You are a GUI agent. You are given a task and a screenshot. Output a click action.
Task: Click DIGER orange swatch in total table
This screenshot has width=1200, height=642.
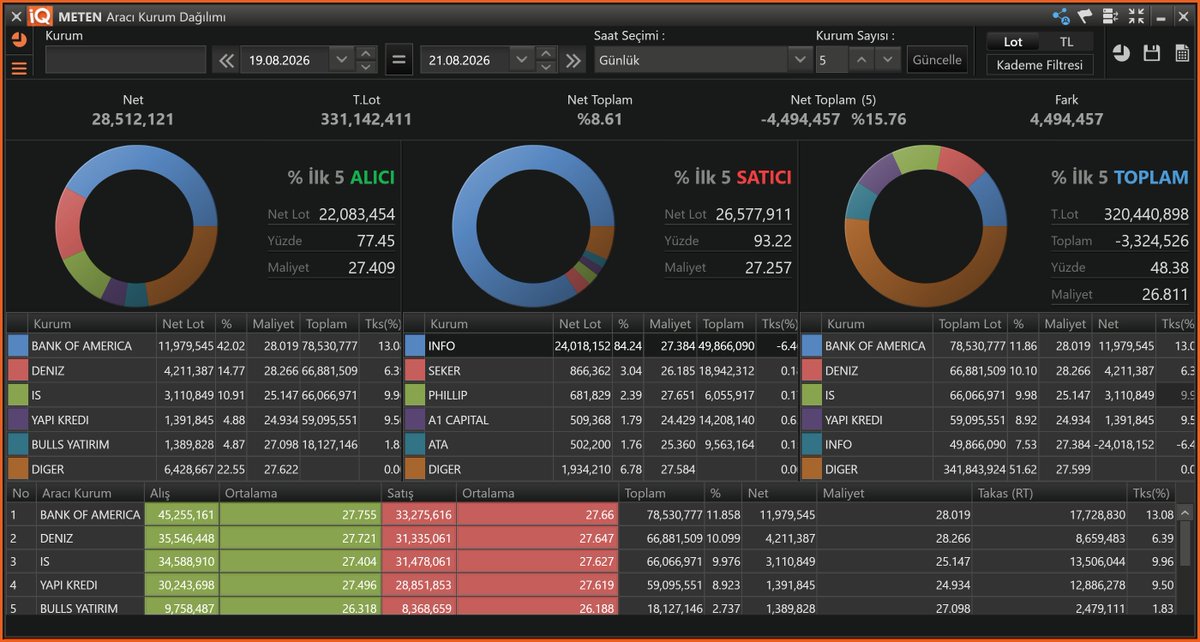[811, 468]
